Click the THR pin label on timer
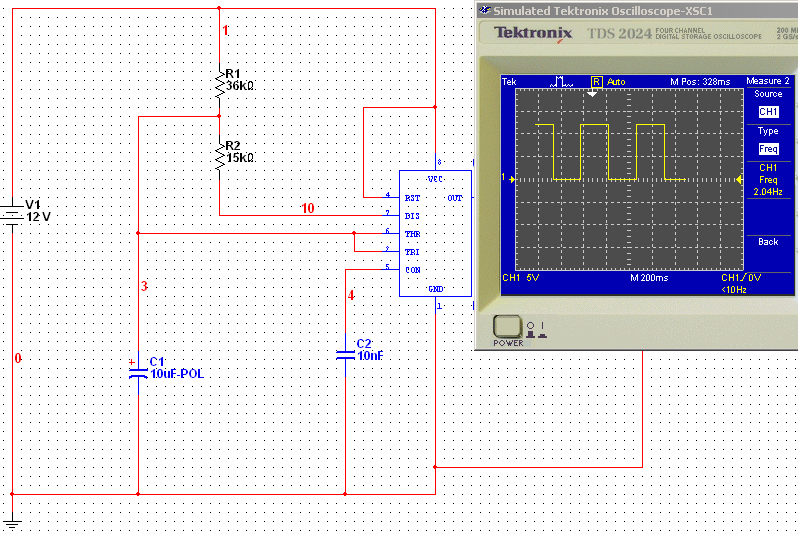 (412, 234)
